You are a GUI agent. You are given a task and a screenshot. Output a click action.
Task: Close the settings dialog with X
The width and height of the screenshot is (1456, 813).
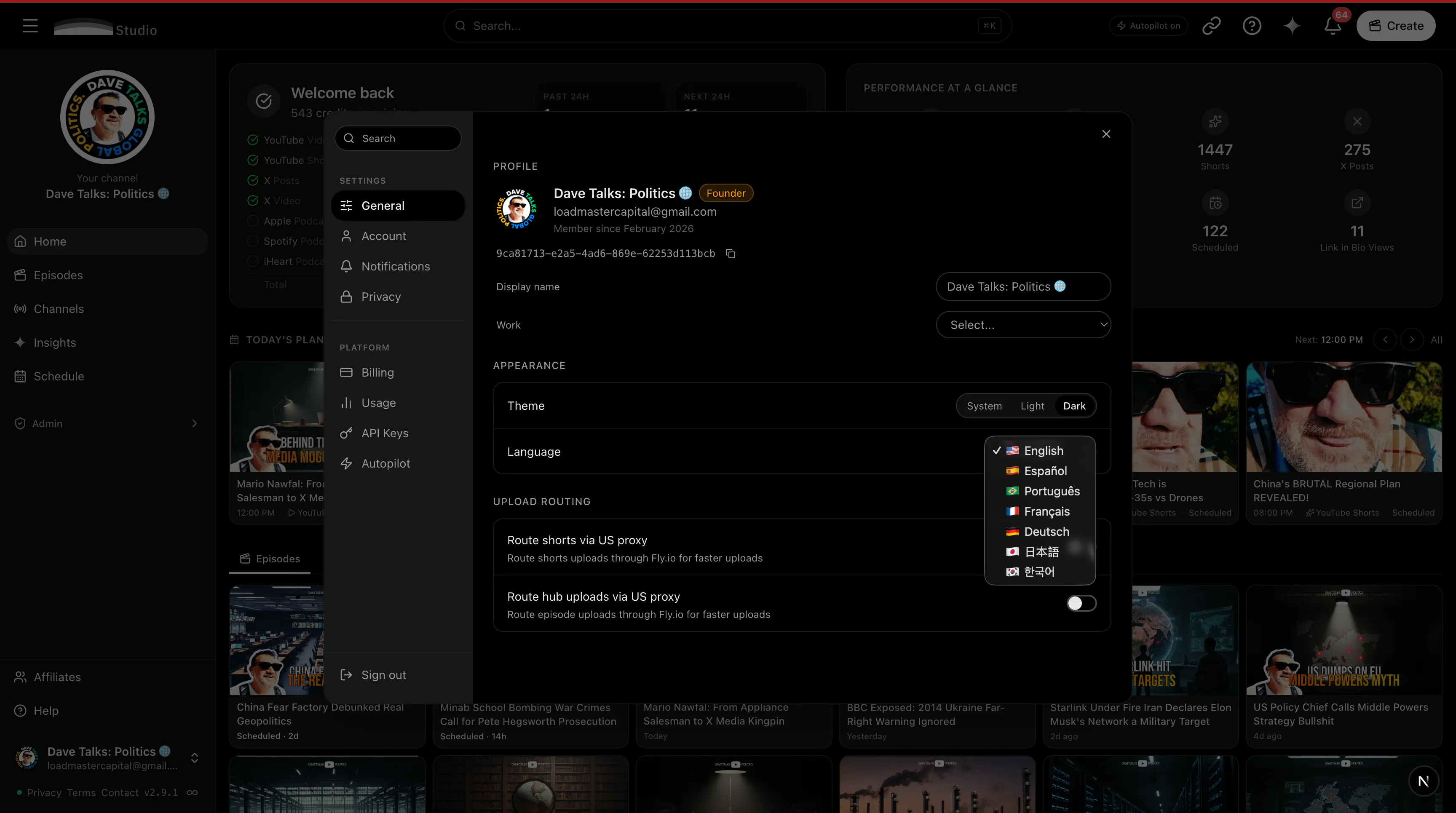[x=1106, y=134]
